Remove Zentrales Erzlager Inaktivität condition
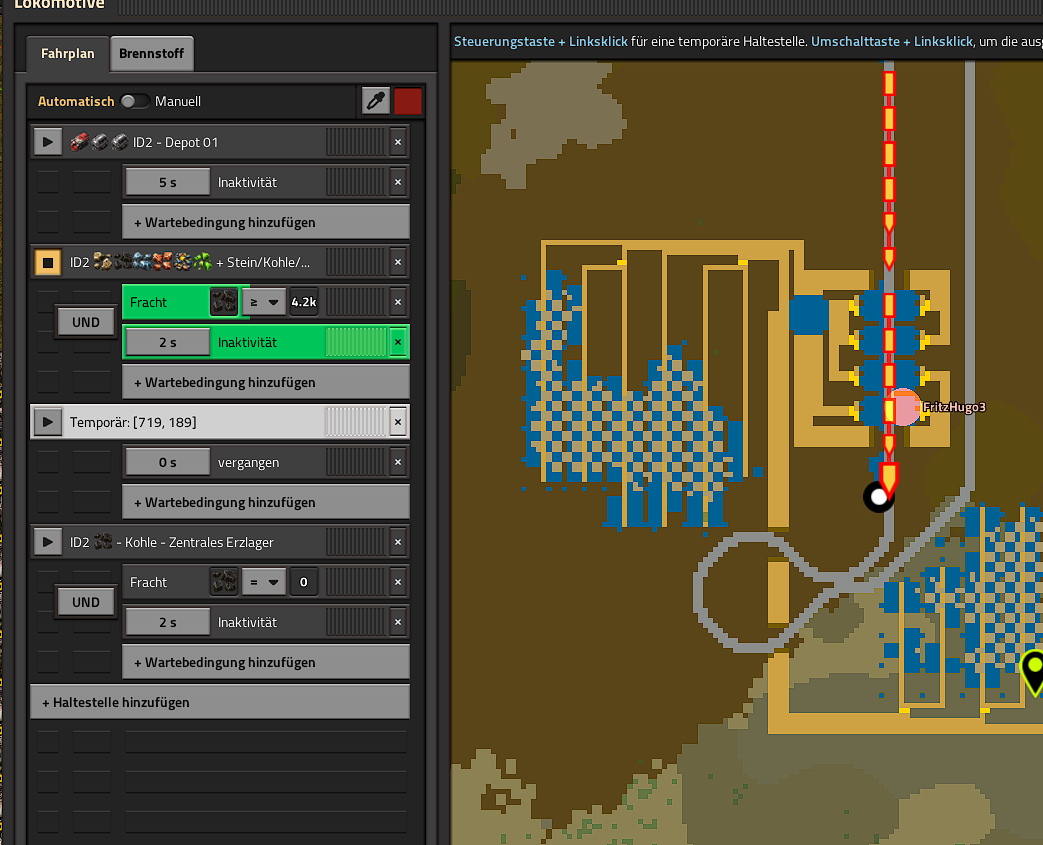Screen dimensions: 1043x845 tap(398, 622)
